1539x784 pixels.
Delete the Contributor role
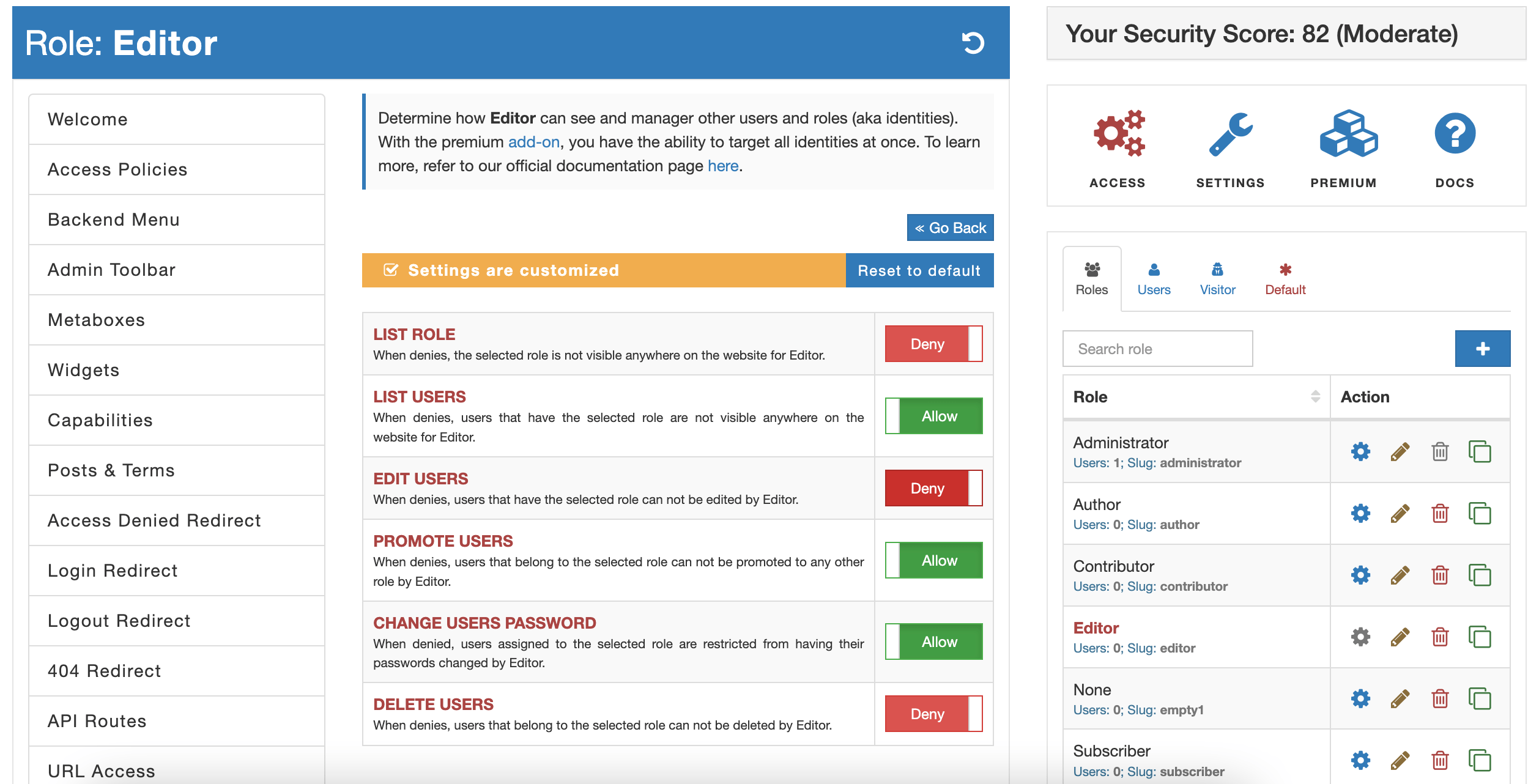click(1440, 575)
